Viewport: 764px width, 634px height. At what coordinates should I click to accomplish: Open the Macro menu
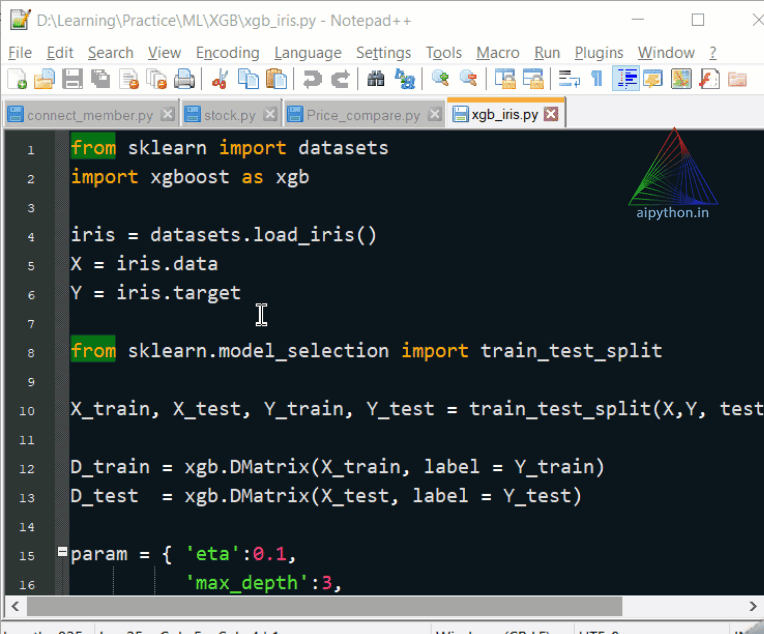(498, 53)
